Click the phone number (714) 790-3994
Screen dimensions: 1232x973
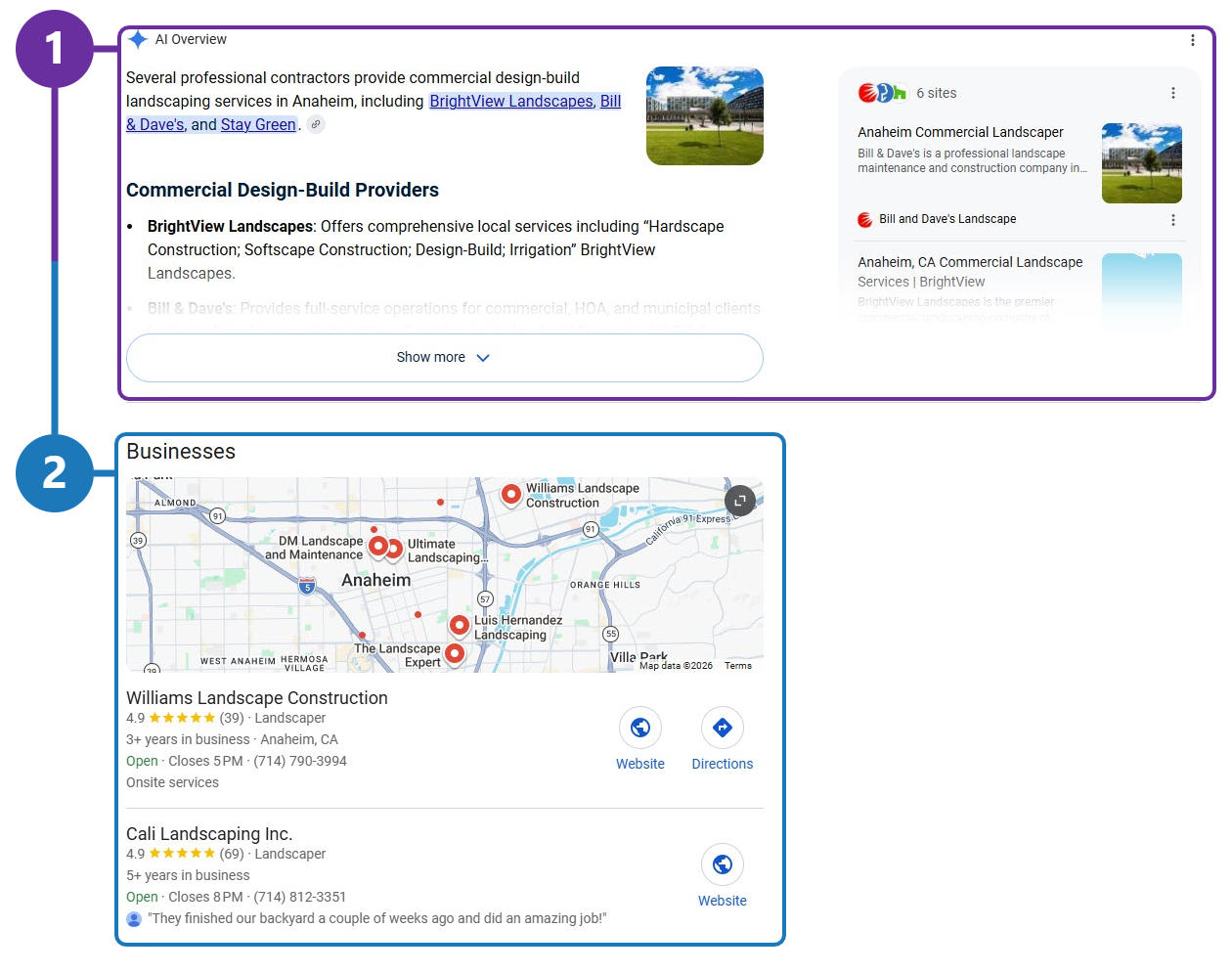(300, 761)
